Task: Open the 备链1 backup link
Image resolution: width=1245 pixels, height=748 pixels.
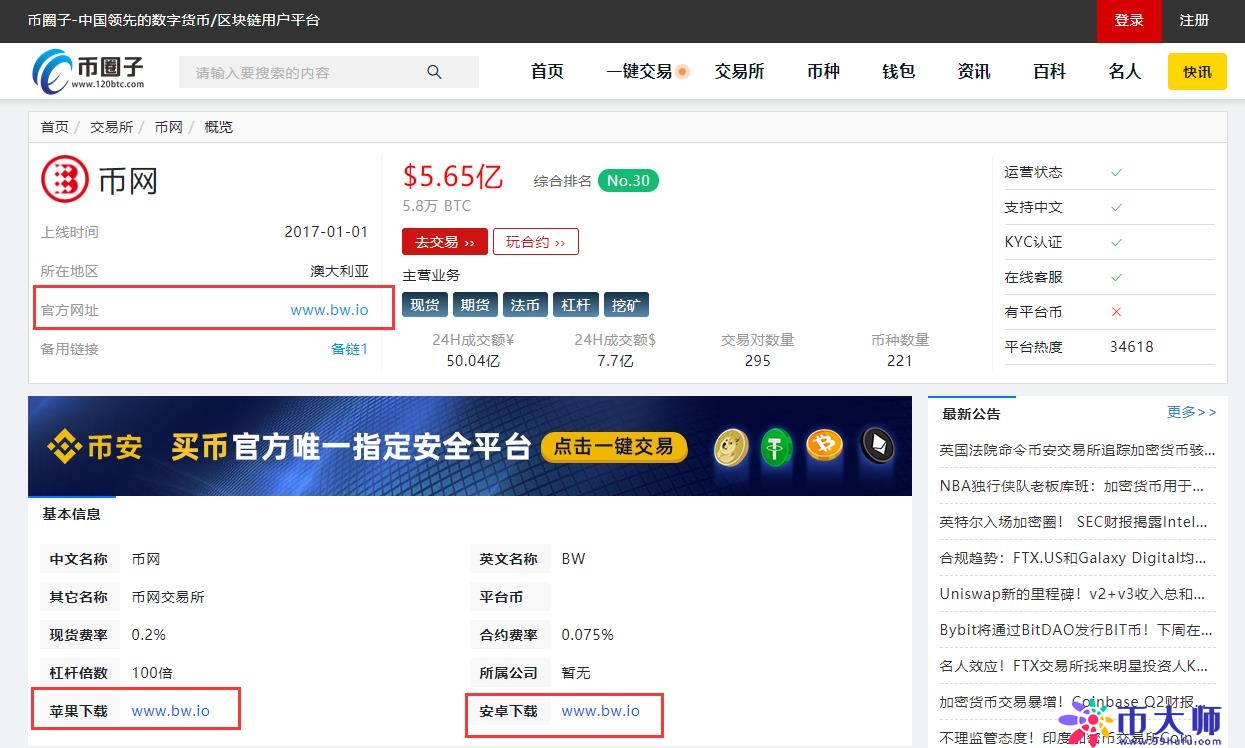Action: coord(349,349)
